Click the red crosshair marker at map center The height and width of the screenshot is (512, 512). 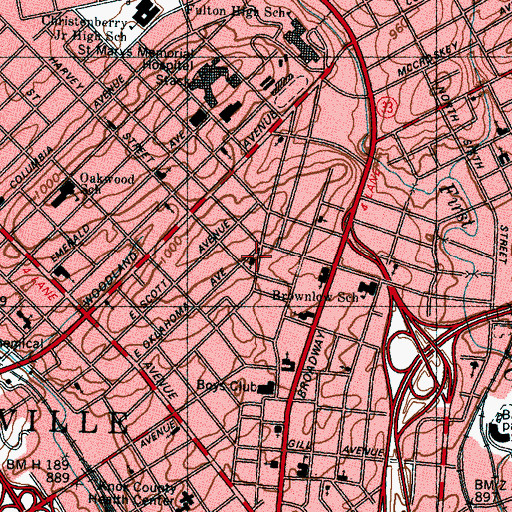pos(256,256)
